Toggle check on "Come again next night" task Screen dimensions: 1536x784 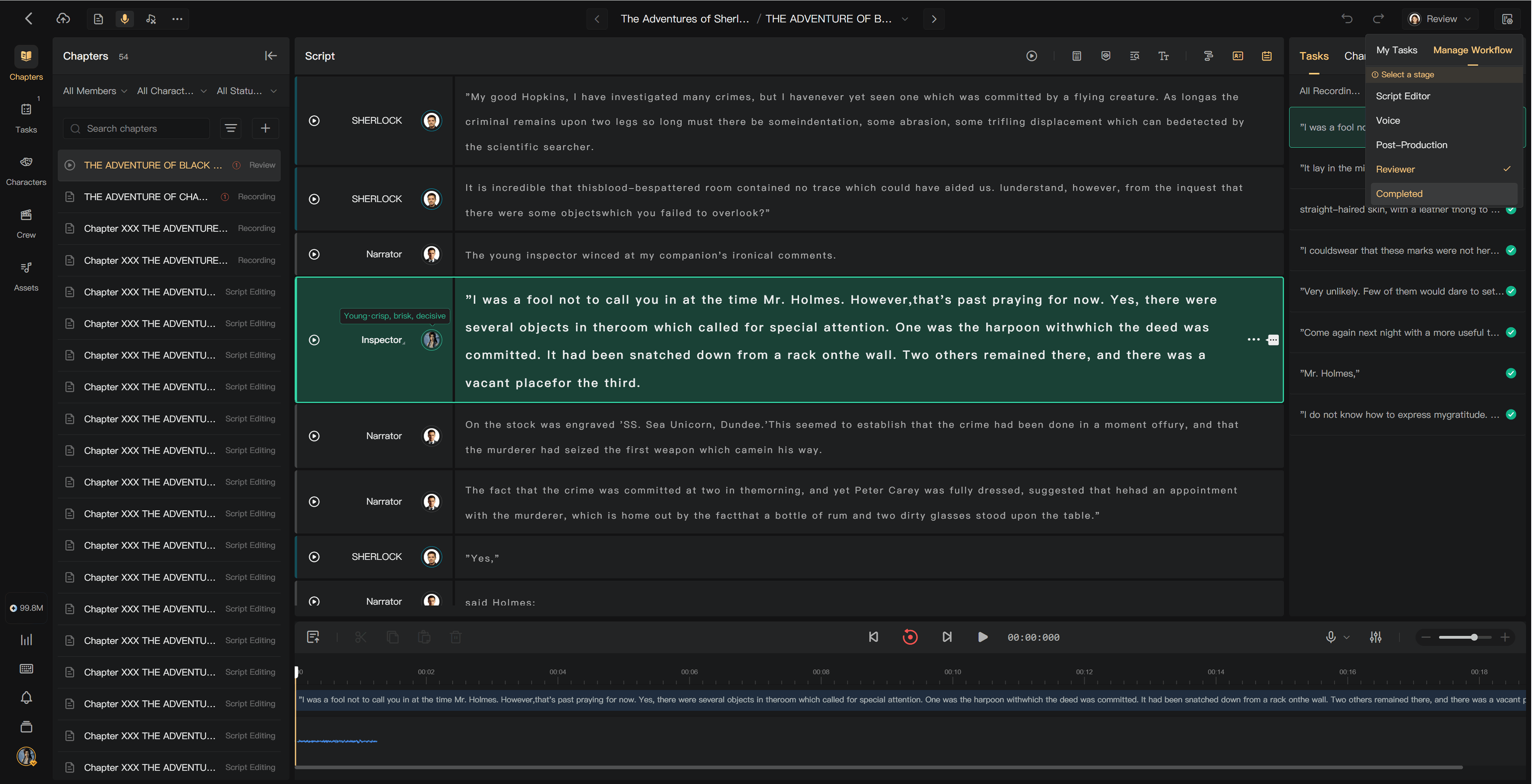pyautogui.click(x=1511, y=332)
